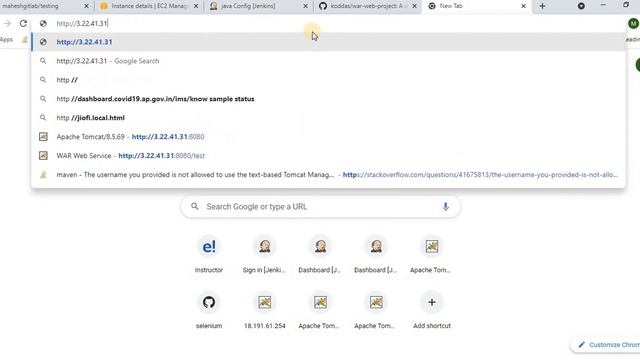The width and height of the screenshot is (640, 360).
Task: Open the 18.191.61.254 shortcut
Action: [264, 311]
